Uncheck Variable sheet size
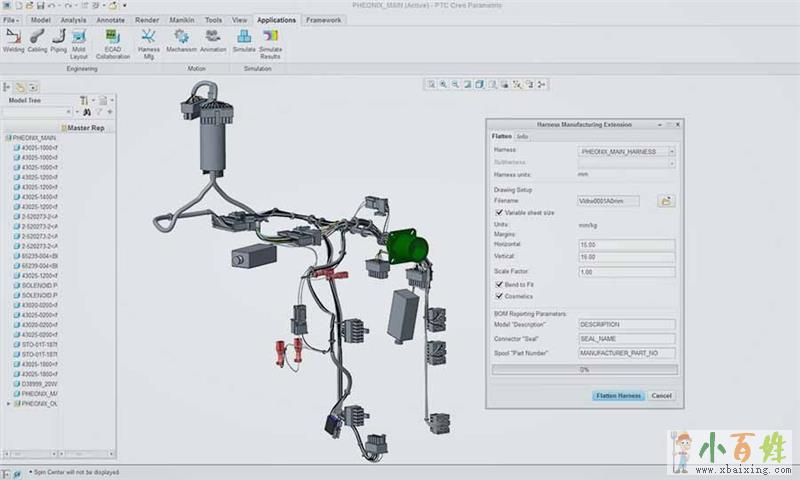The width and height of the screenshot is (800, 480). point(499,212)
